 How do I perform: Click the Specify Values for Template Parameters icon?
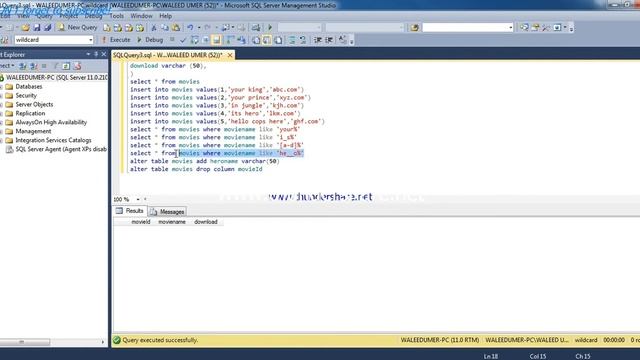click(342, 40)
